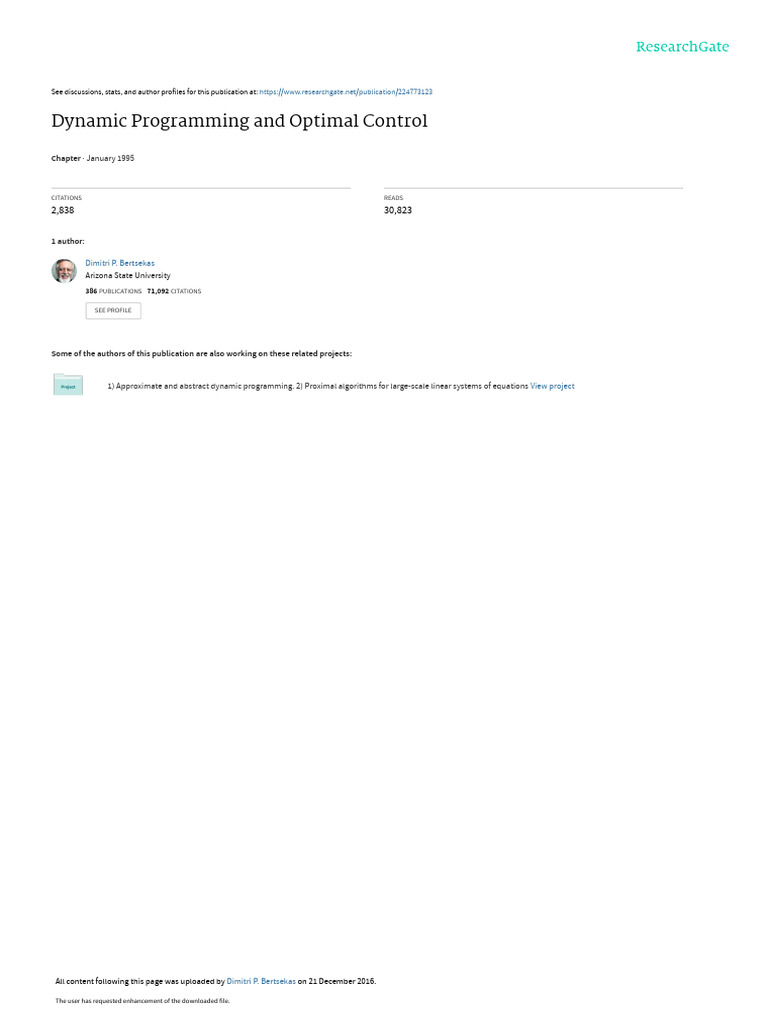Open the author's profile photo
The height and width of the screenshot is (1024, 768).
(x=64, y=270)
